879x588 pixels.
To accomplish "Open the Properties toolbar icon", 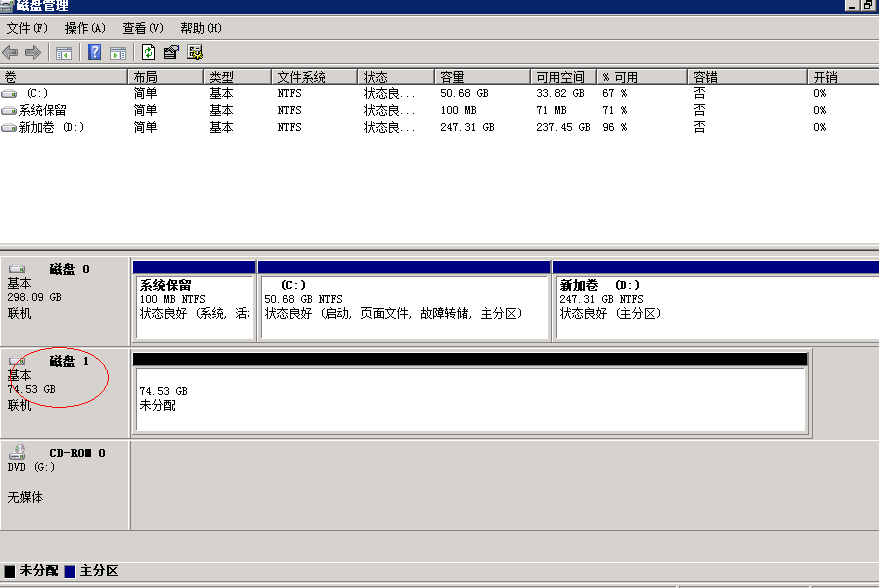I will pyautogui.click(x=171, y=53).
